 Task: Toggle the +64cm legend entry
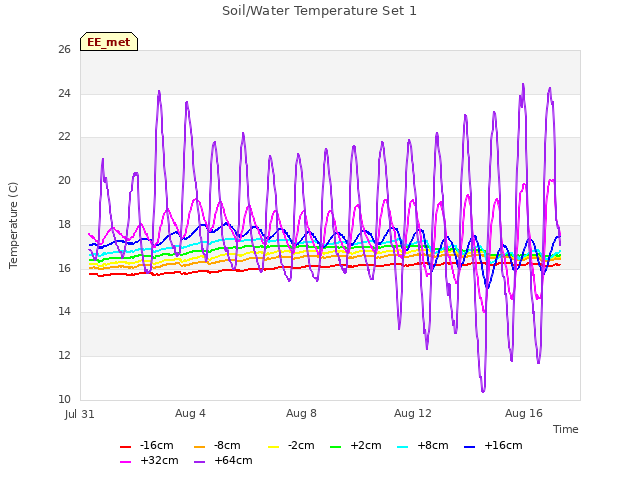coord(223,460)
